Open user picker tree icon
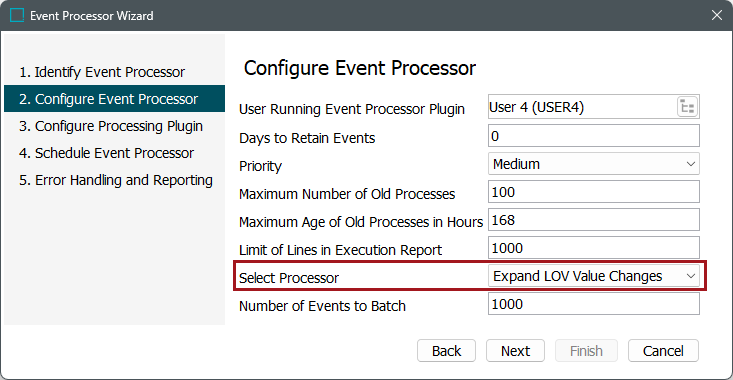Image resolution: width=733 pixels, height=380 pixels. [x=687, y=107]
